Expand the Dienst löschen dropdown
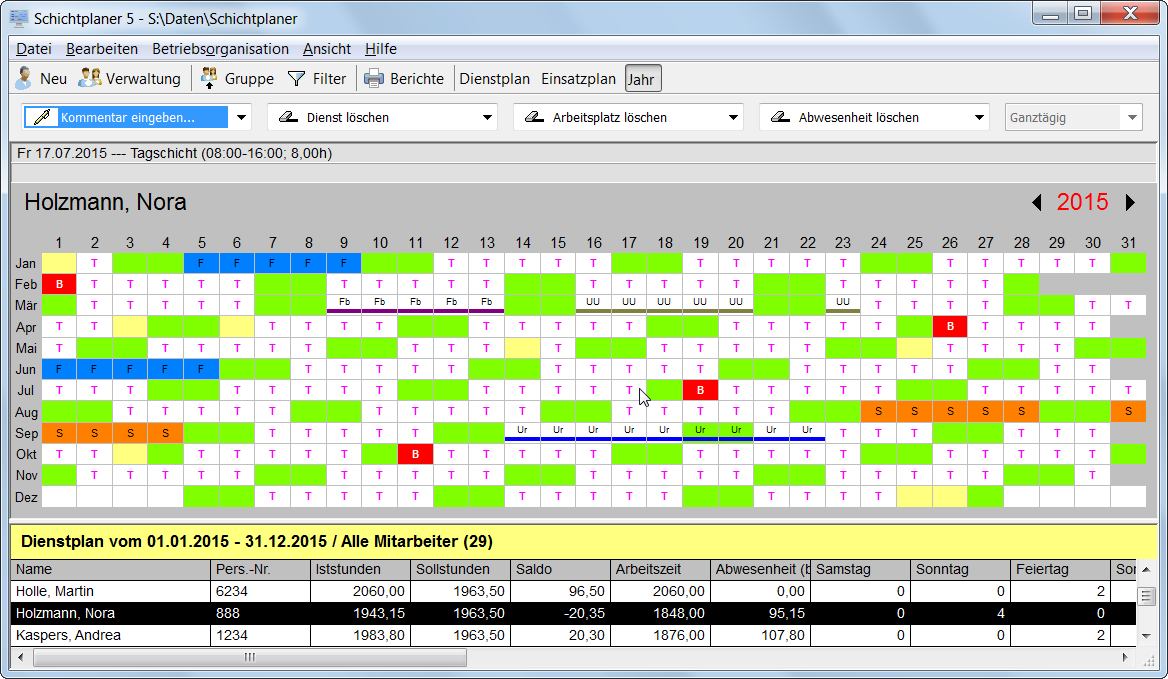This screenshot has height=679, width=1168. 487,118
